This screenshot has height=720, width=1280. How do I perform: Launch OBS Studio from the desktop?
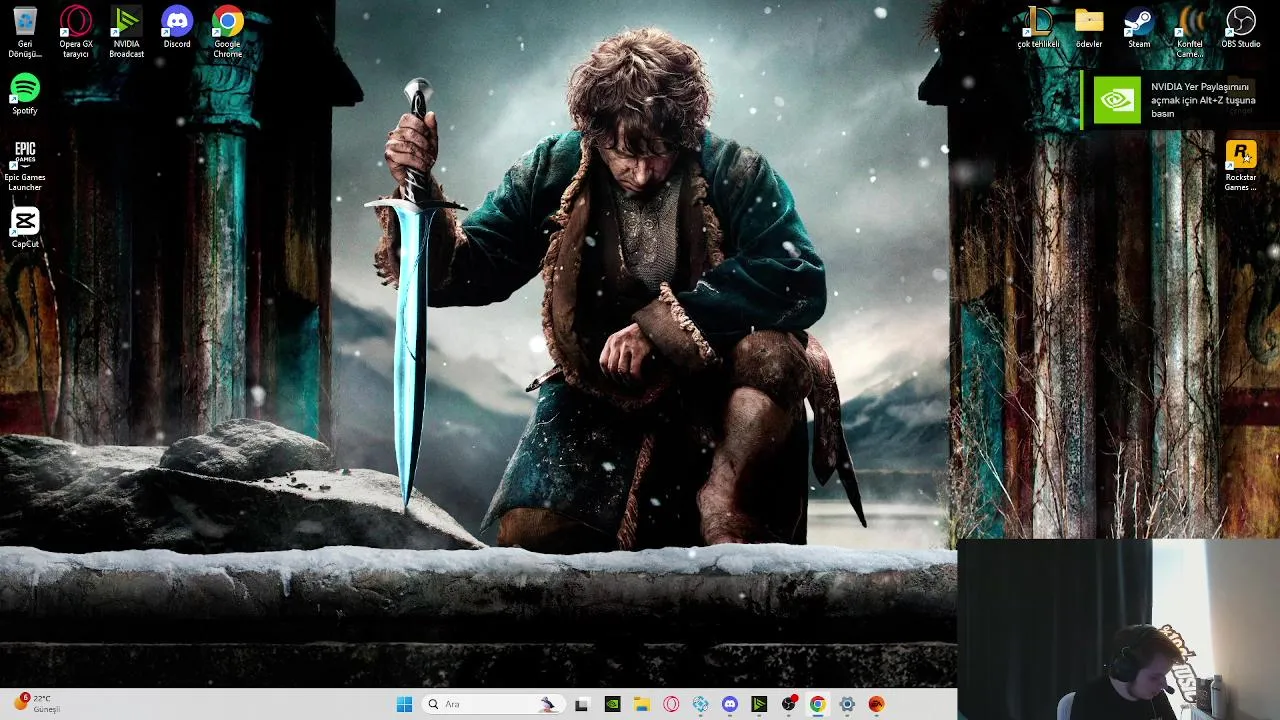(x=1240, y=28)
